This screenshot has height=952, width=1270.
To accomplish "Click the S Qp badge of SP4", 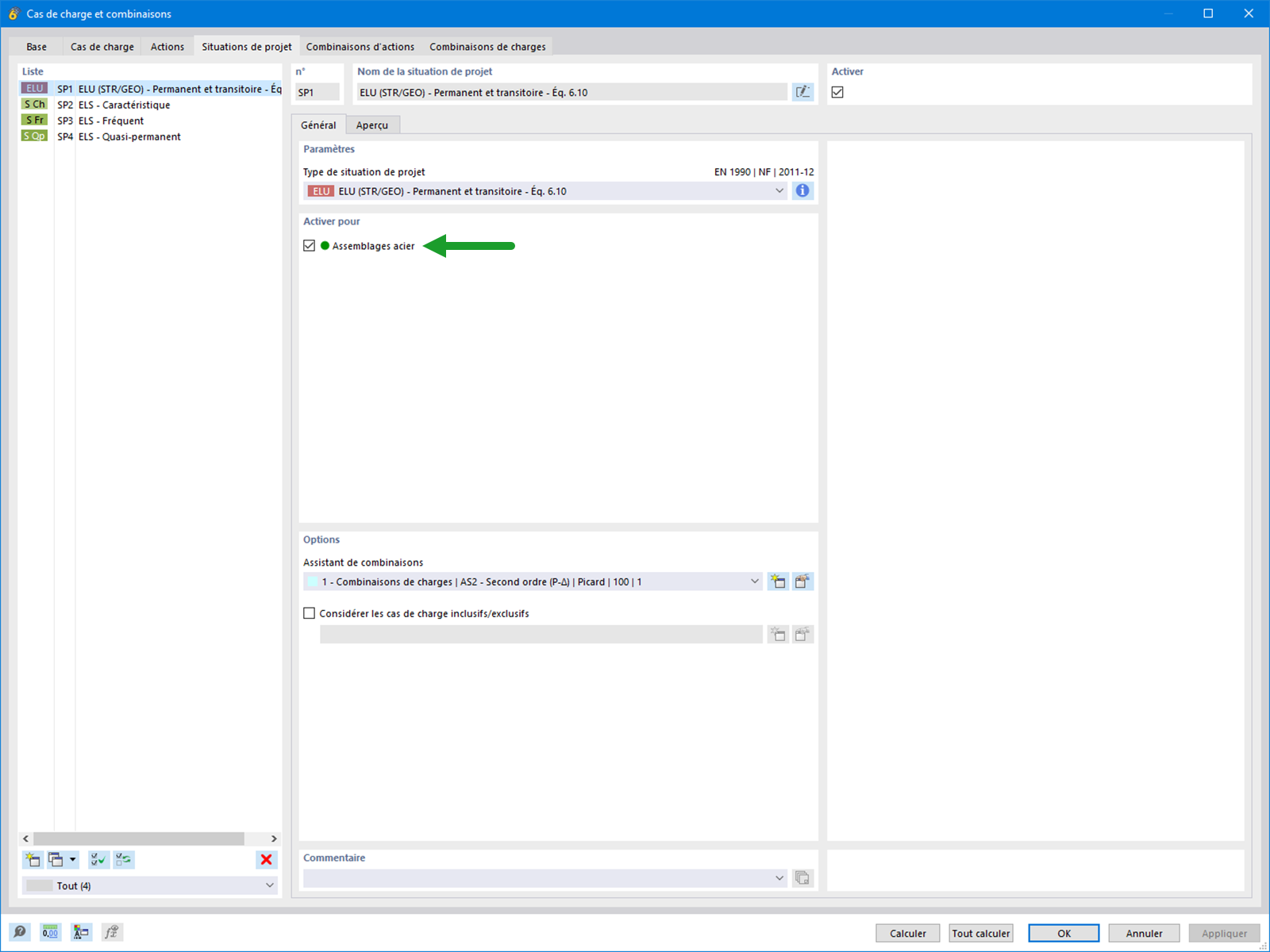I will point(35,136).
